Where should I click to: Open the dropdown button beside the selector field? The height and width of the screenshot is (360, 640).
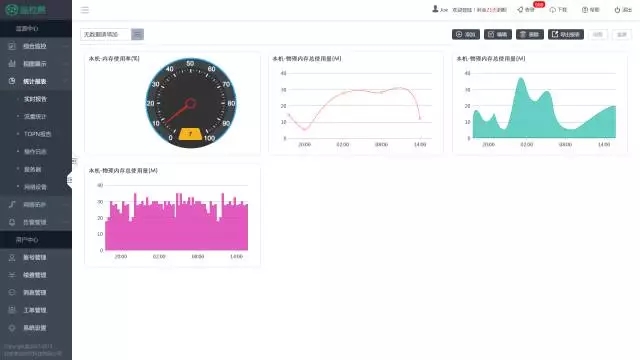click(x=137, y=34)
